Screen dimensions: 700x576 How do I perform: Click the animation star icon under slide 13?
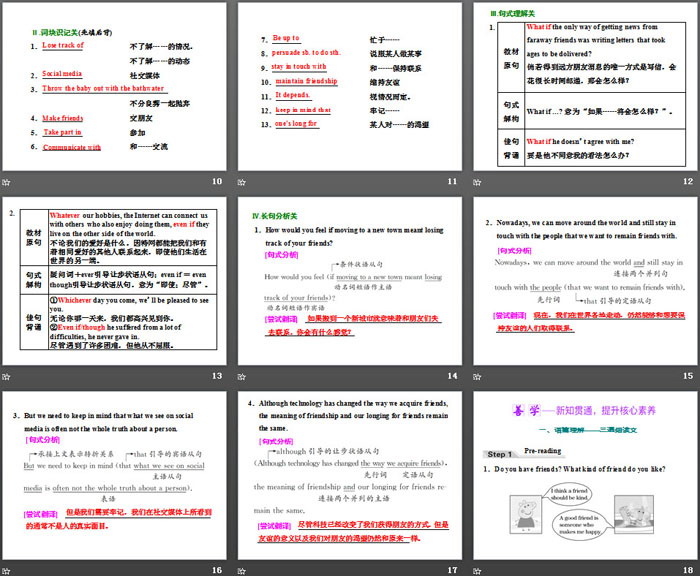pos(6,377)
